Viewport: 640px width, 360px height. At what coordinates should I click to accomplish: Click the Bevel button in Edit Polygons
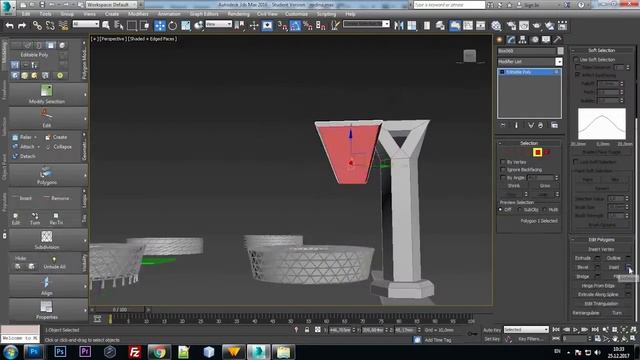(583, 267)
